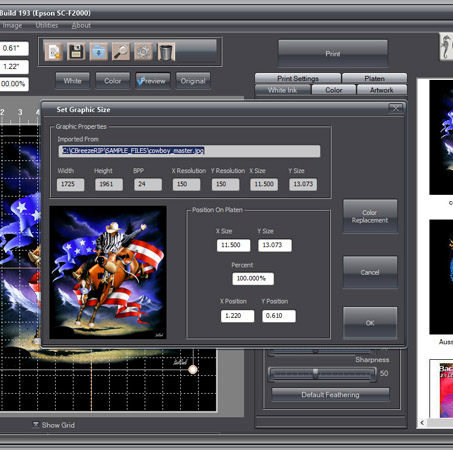Click the Color Replacement button
The image size is (453, 450).
pos(370,216)
